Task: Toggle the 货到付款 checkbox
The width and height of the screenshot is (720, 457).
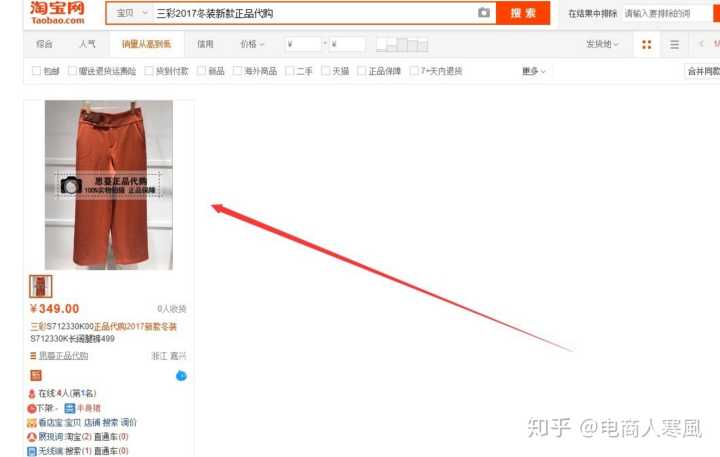Action: [149, 71]
